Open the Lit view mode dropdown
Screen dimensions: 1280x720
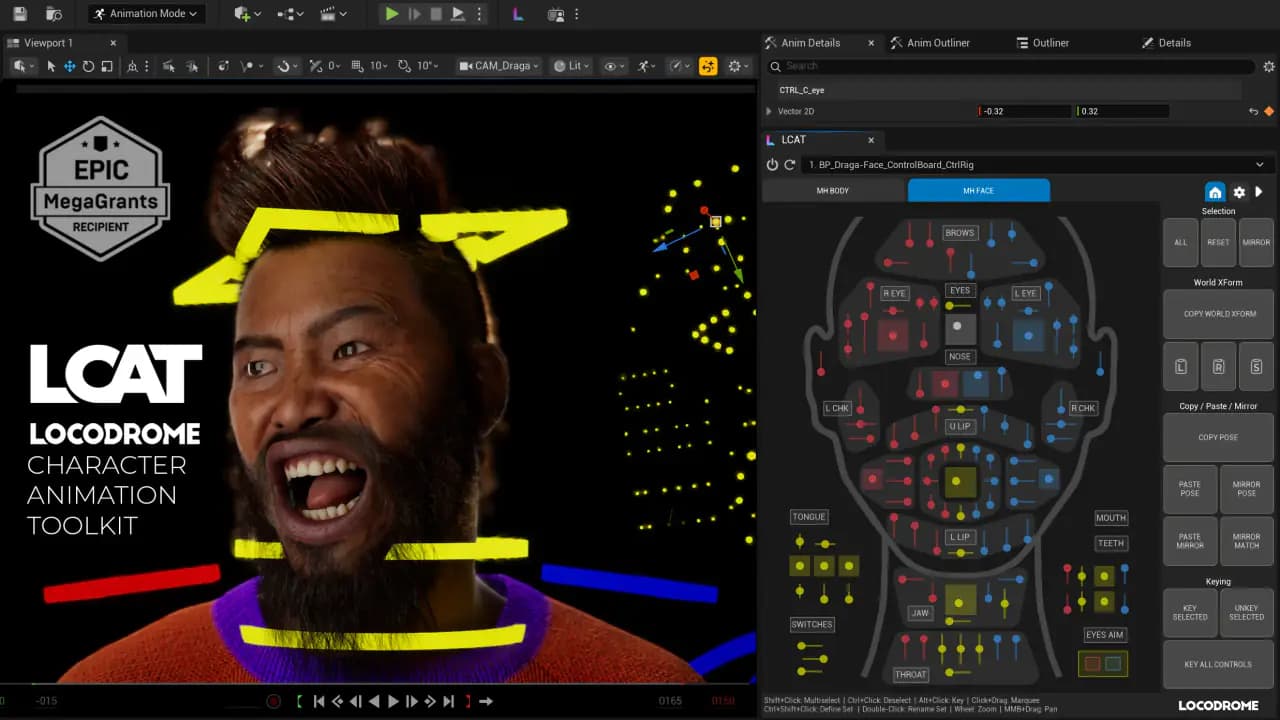(x=573, y=66)
